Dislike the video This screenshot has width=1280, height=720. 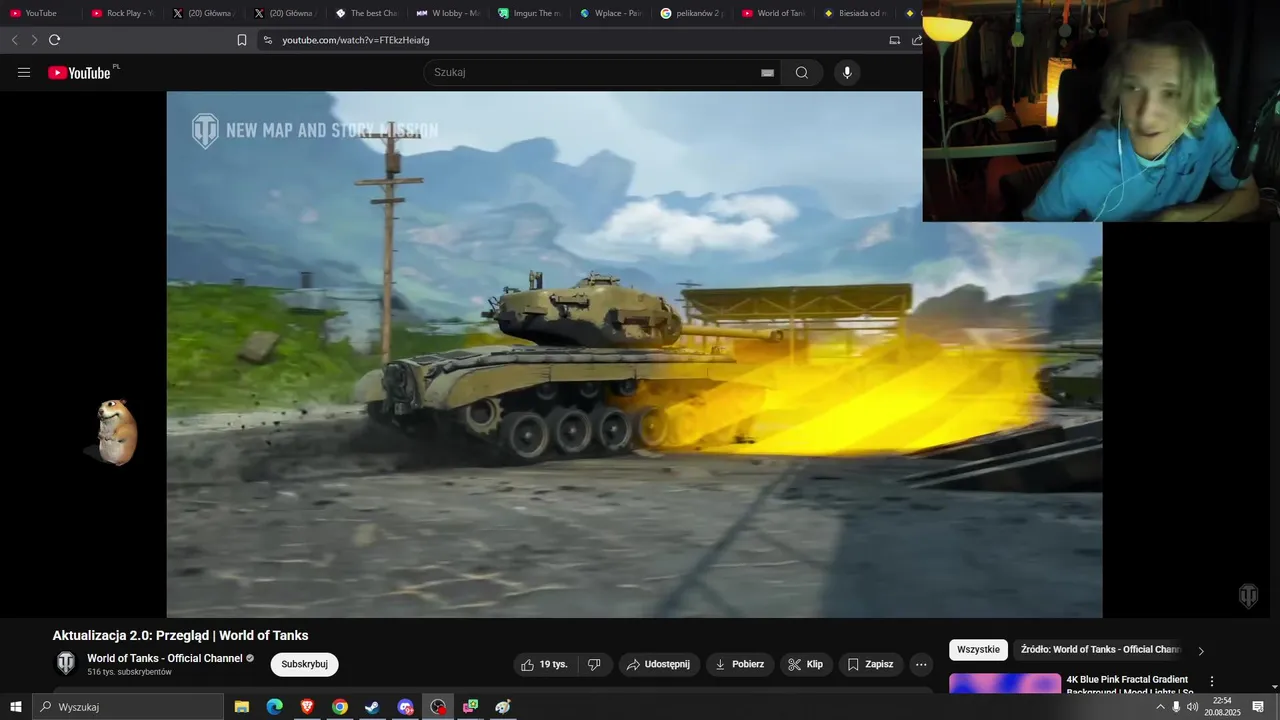[x=594, y=664]
